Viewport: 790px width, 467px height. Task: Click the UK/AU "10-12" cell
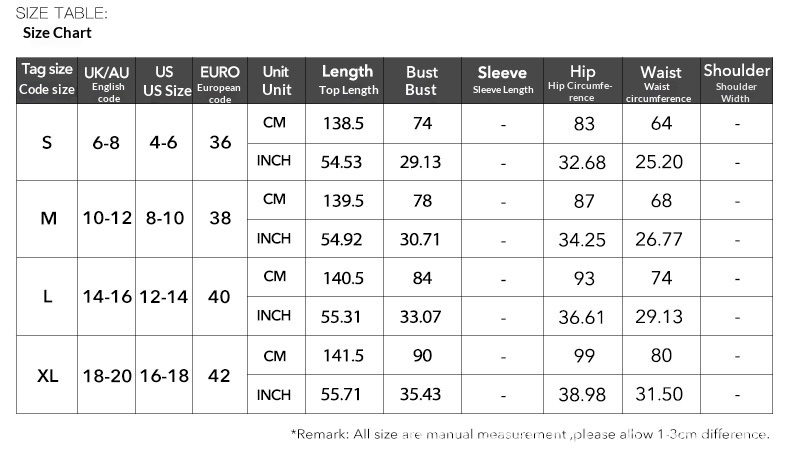[x=107, y=218]
